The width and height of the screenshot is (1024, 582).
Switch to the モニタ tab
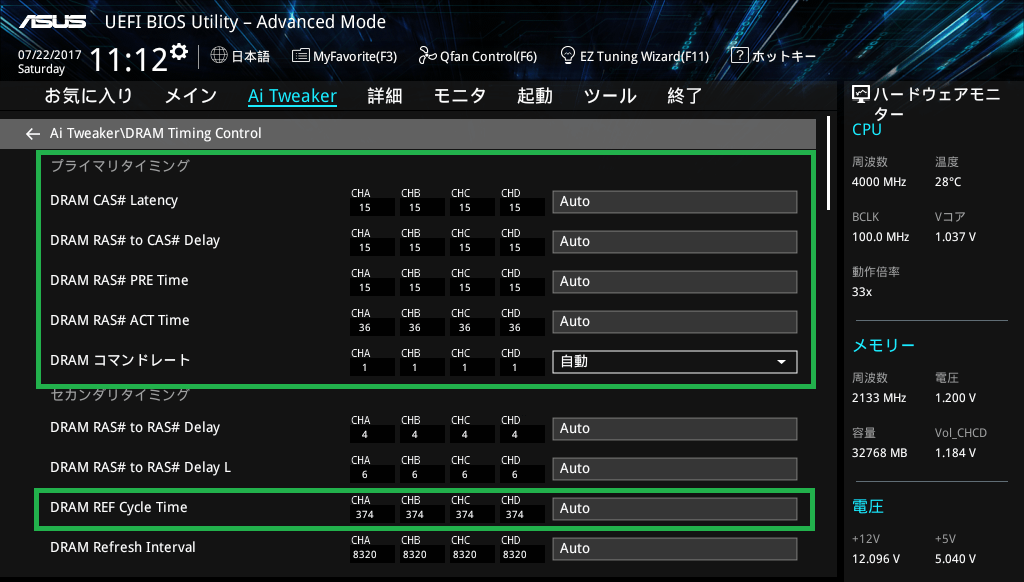coord(460,96)
